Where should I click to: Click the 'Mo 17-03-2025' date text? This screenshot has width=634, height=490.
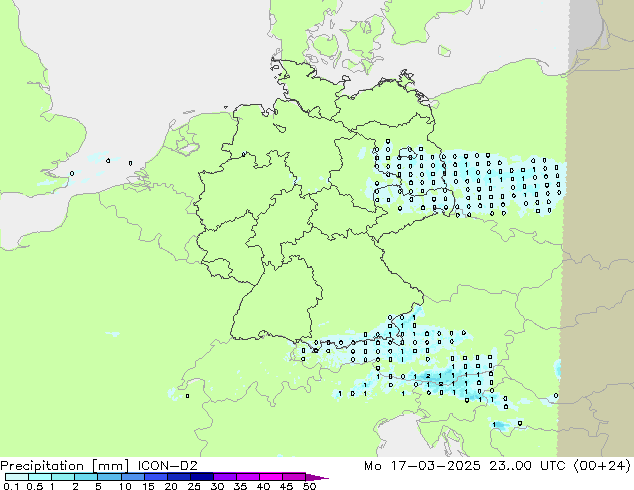[x=423, y=466]
